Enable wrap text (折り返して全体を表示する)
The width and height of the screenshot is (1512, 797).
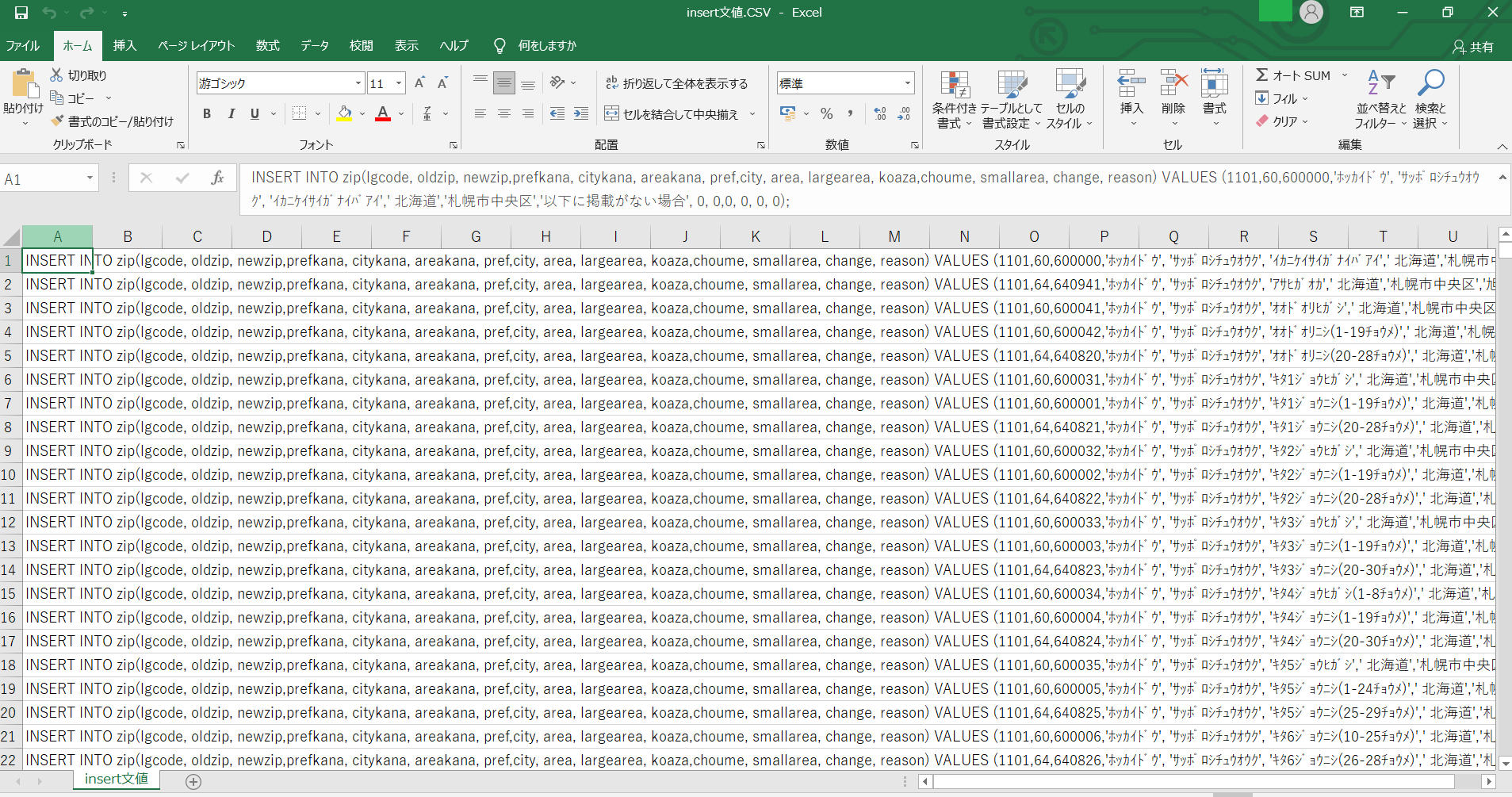point(679,82)
